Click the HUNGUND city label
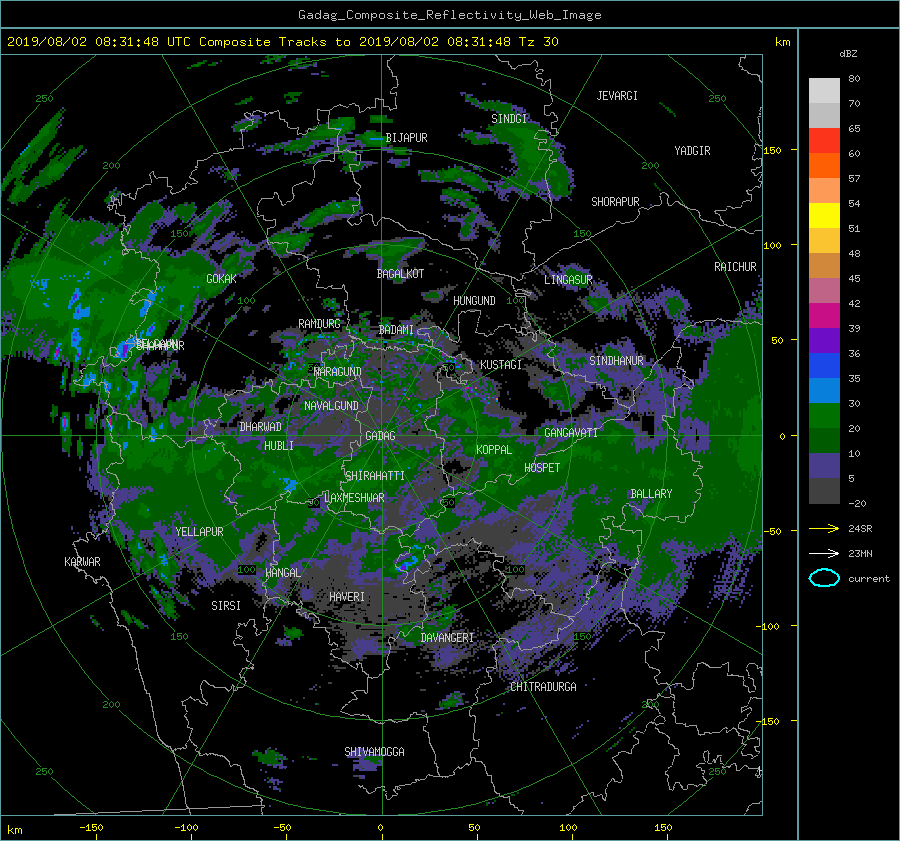Image resolution: width=900 pixels, height=841 pixels. pyautogui.click(x=474, y=301)
